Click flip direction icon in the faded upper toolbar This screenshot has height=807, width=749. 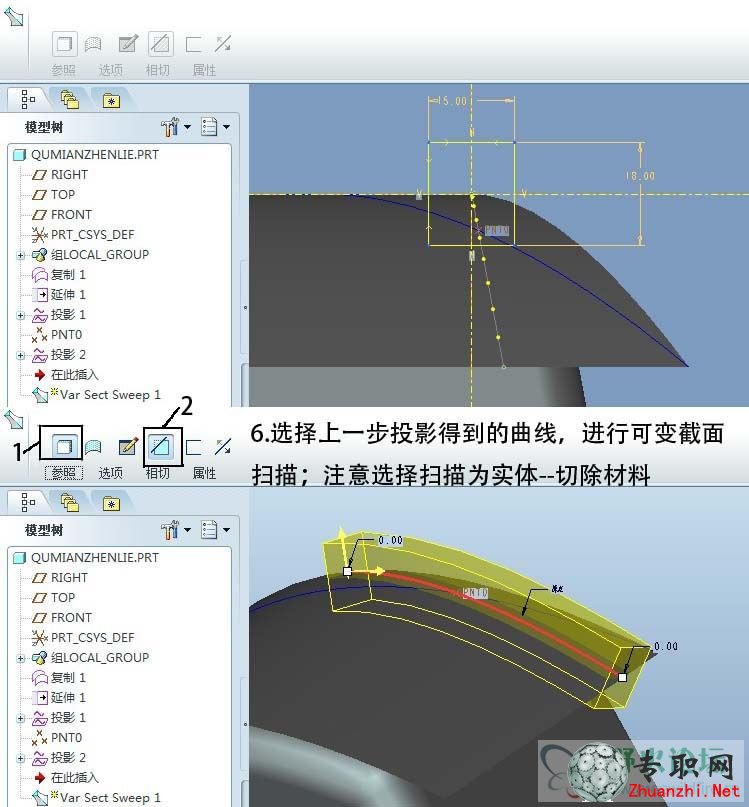point(223,44)
